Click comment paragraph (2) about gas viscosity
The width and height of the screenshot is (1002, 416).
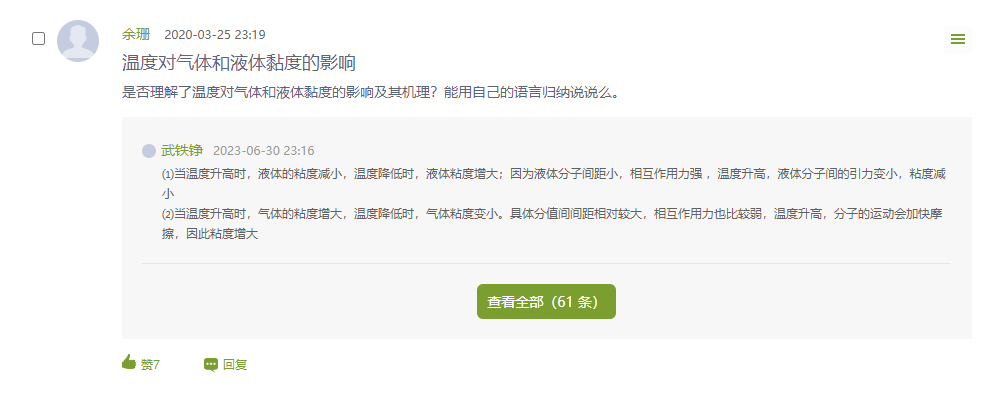point(552,224)
